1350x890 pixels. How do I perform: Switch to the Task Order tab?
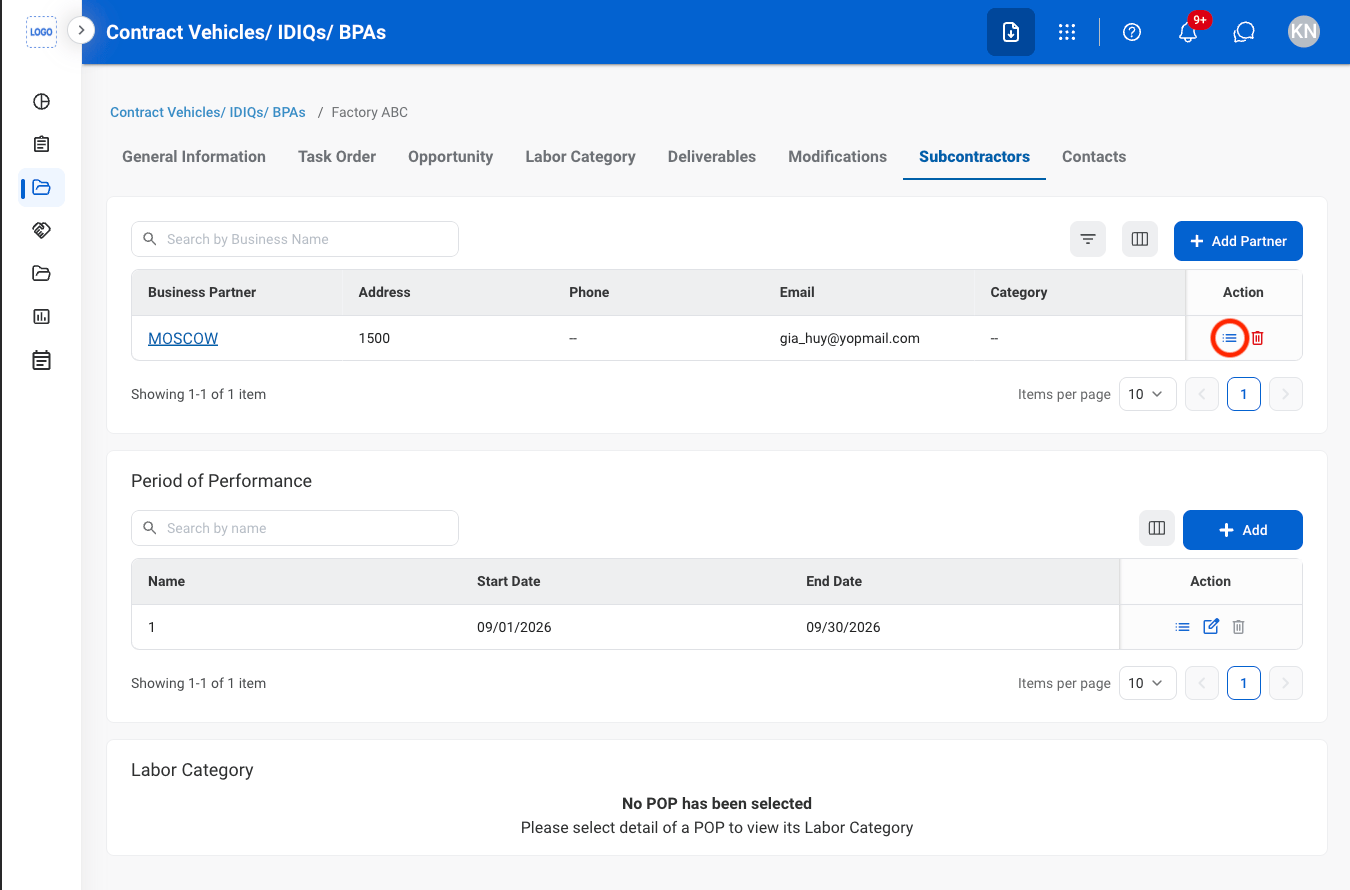pyautogui.click(x=337, y=156)
